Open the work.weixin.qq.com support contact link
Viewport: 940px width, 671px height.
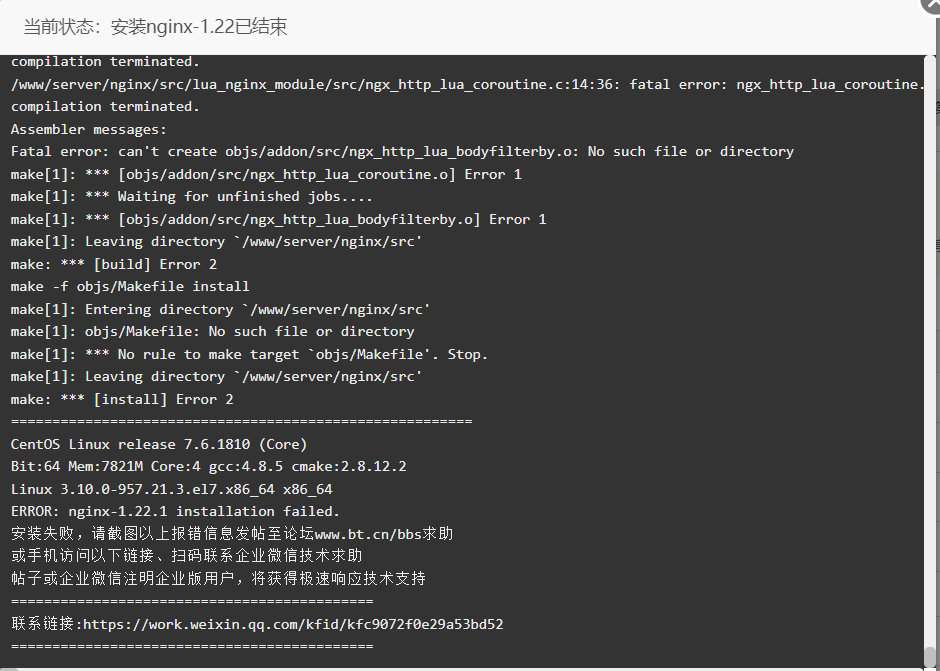(293, 624)
